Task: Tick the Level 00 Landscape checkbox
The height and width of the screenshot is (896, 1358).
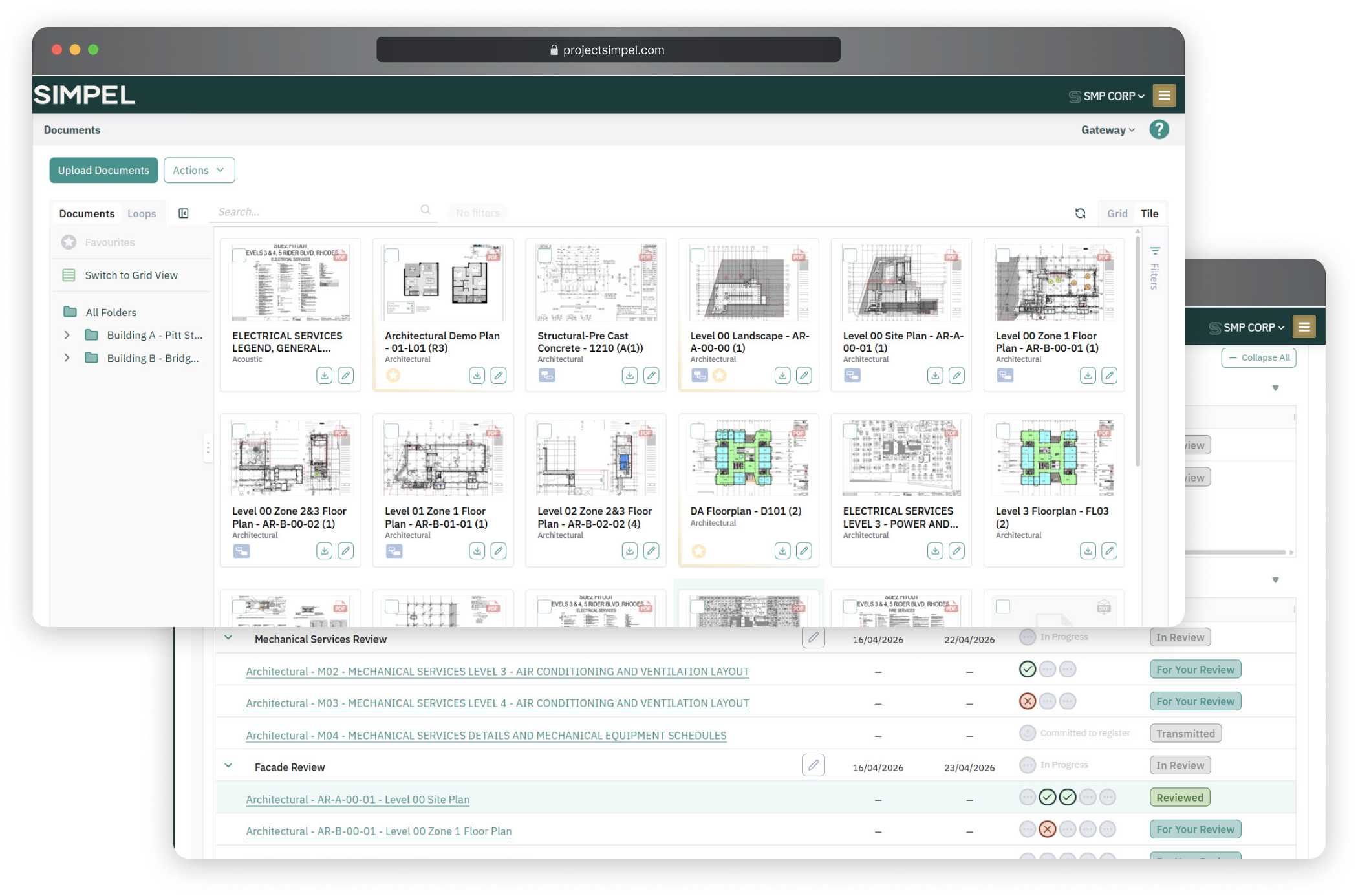Action: [697, 255]
